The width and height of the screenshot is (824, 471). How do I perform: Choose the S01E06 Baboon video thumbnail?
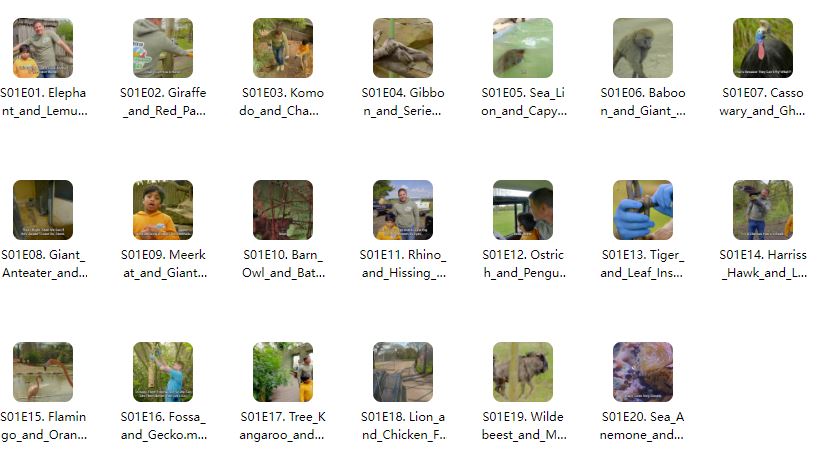(x=643, y=48)
